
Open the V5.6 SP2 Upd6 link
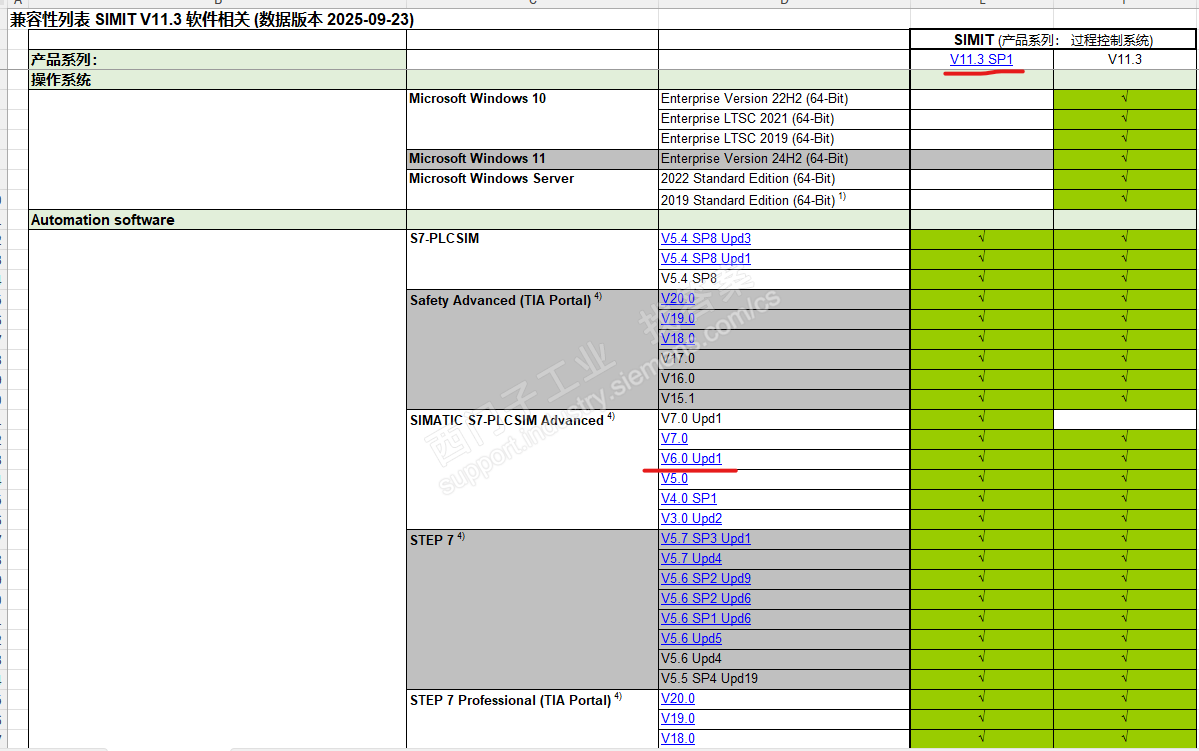coord(706,598)
